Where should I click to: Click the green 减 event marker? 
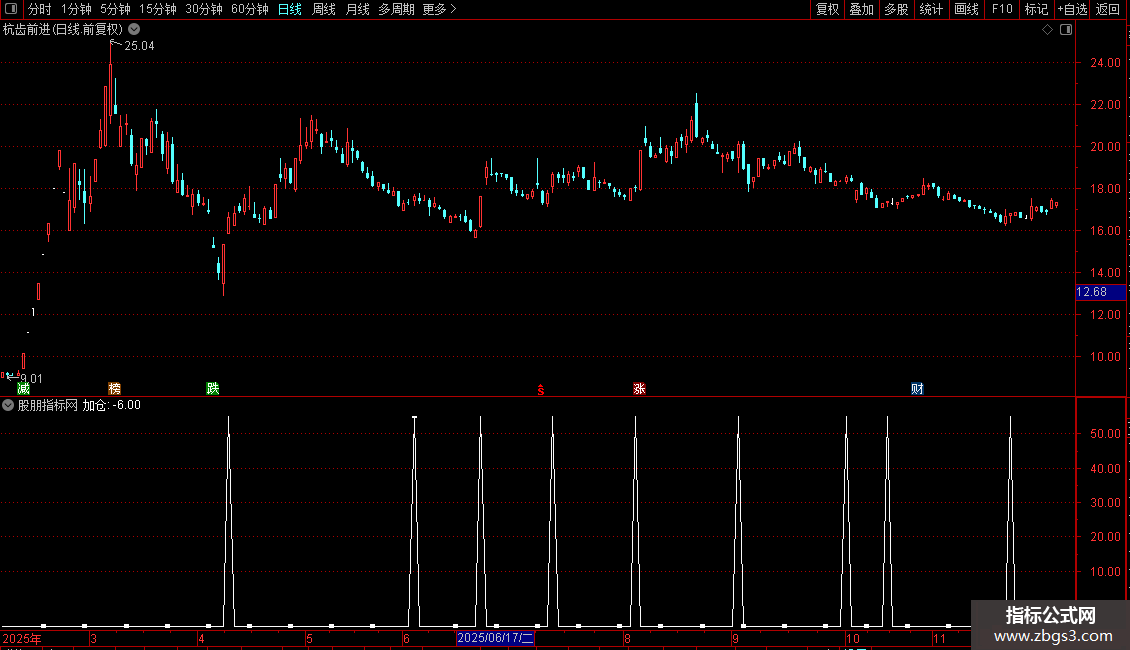23,388
